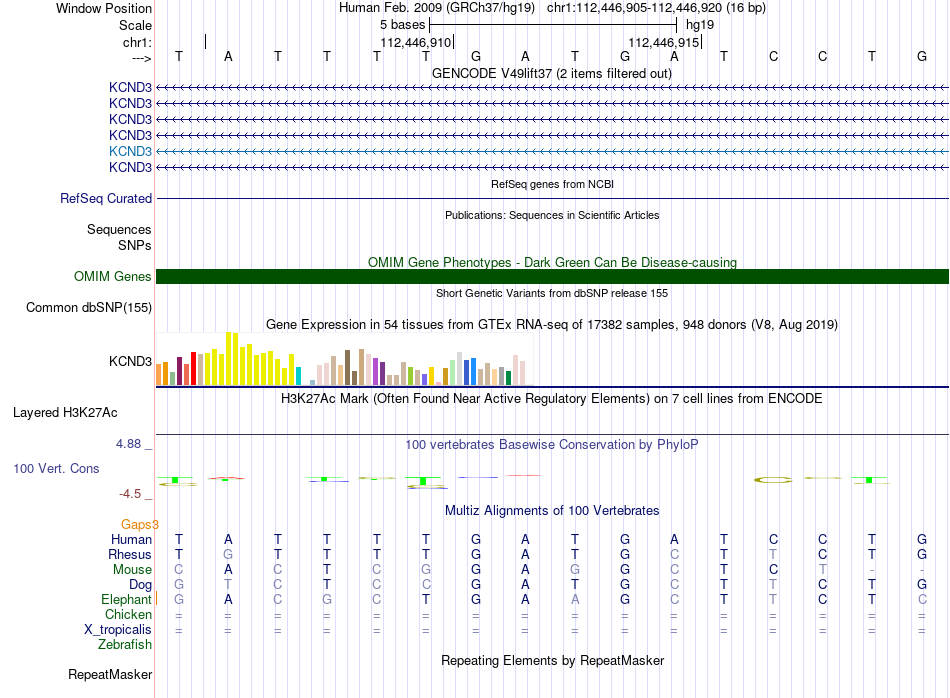Click the Zebrafish species label
Screen dimensions: 950x698
coord(125,645)
